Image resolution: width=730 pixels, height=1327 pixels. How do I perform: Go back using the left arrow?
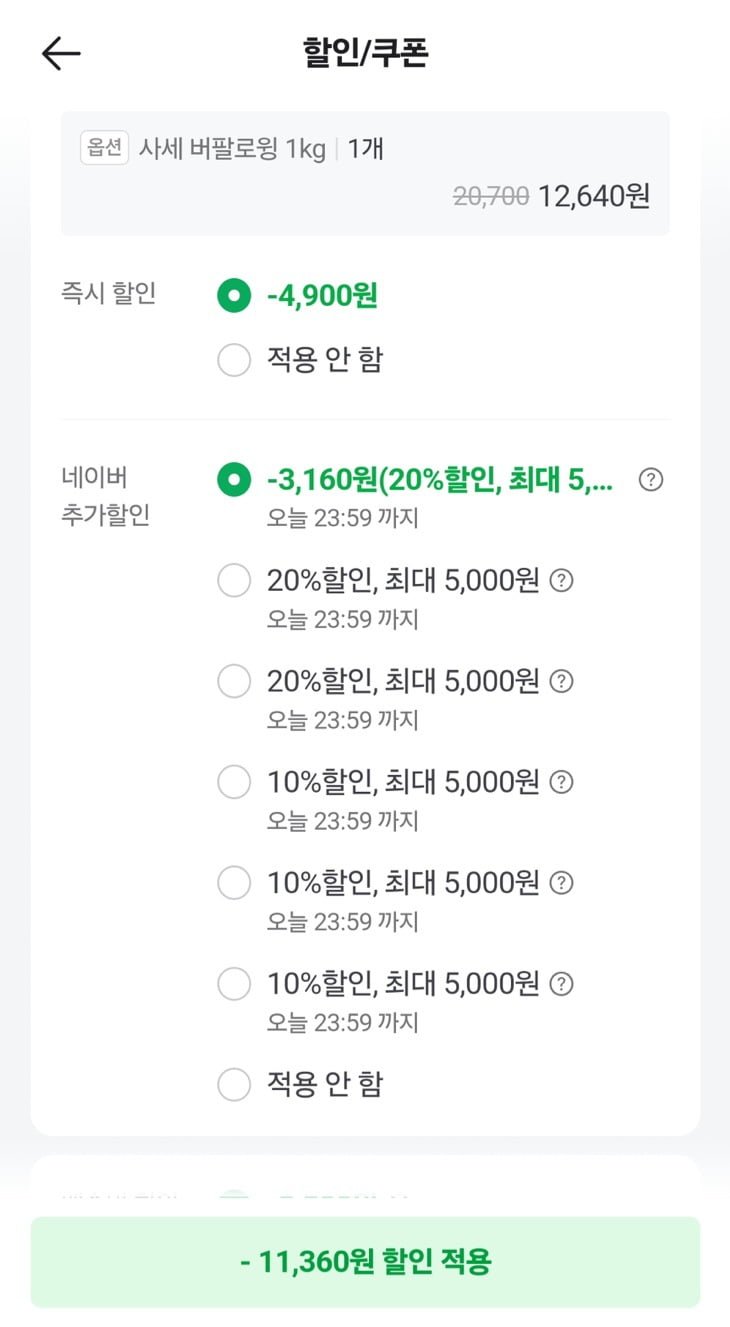click(61, 54)
